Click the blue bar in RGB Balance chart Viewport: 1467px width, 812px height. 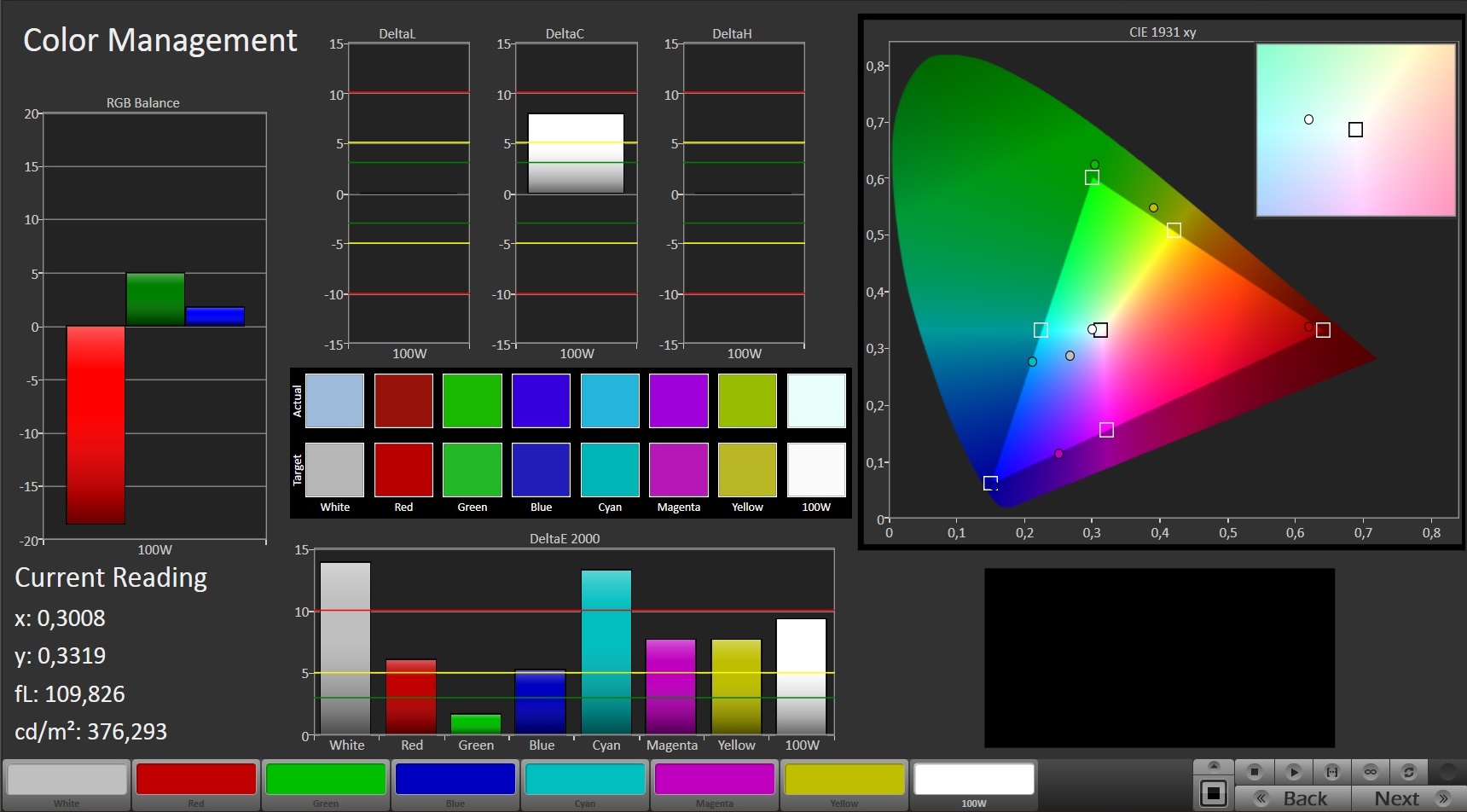(x=215, y=316)
